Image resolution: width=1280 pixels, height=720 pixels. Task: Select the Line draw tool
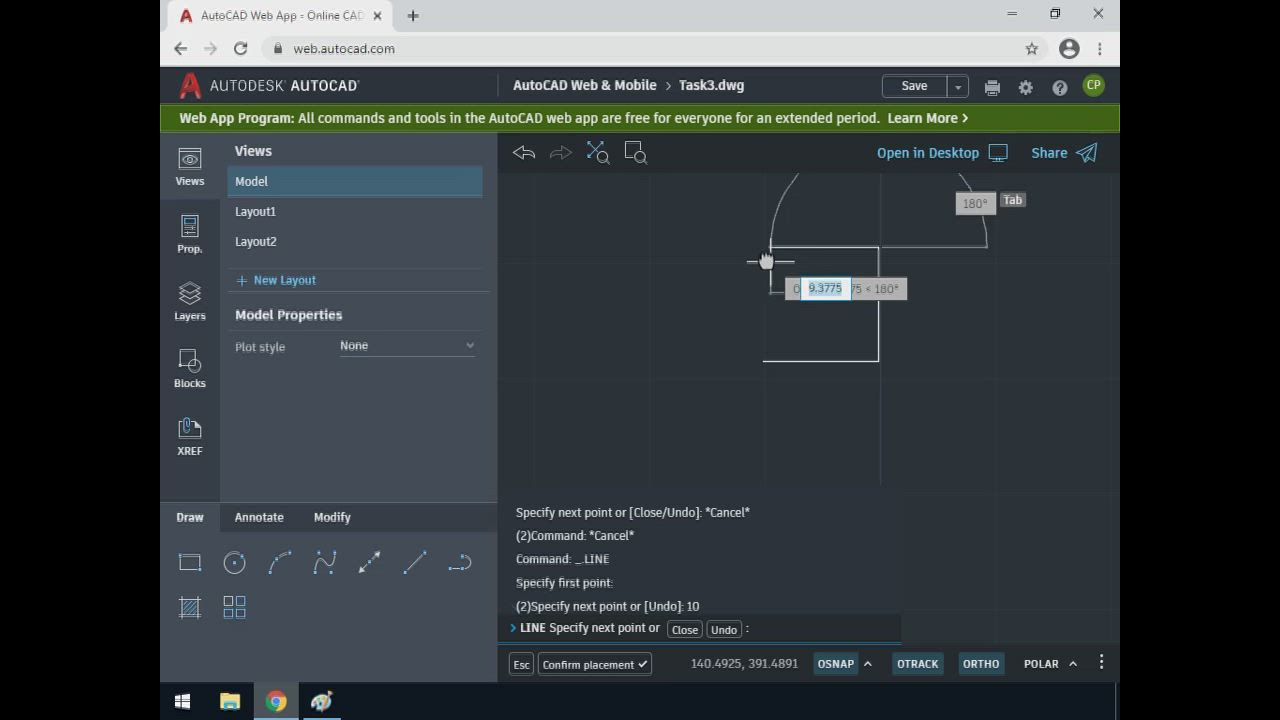[415, 563]
